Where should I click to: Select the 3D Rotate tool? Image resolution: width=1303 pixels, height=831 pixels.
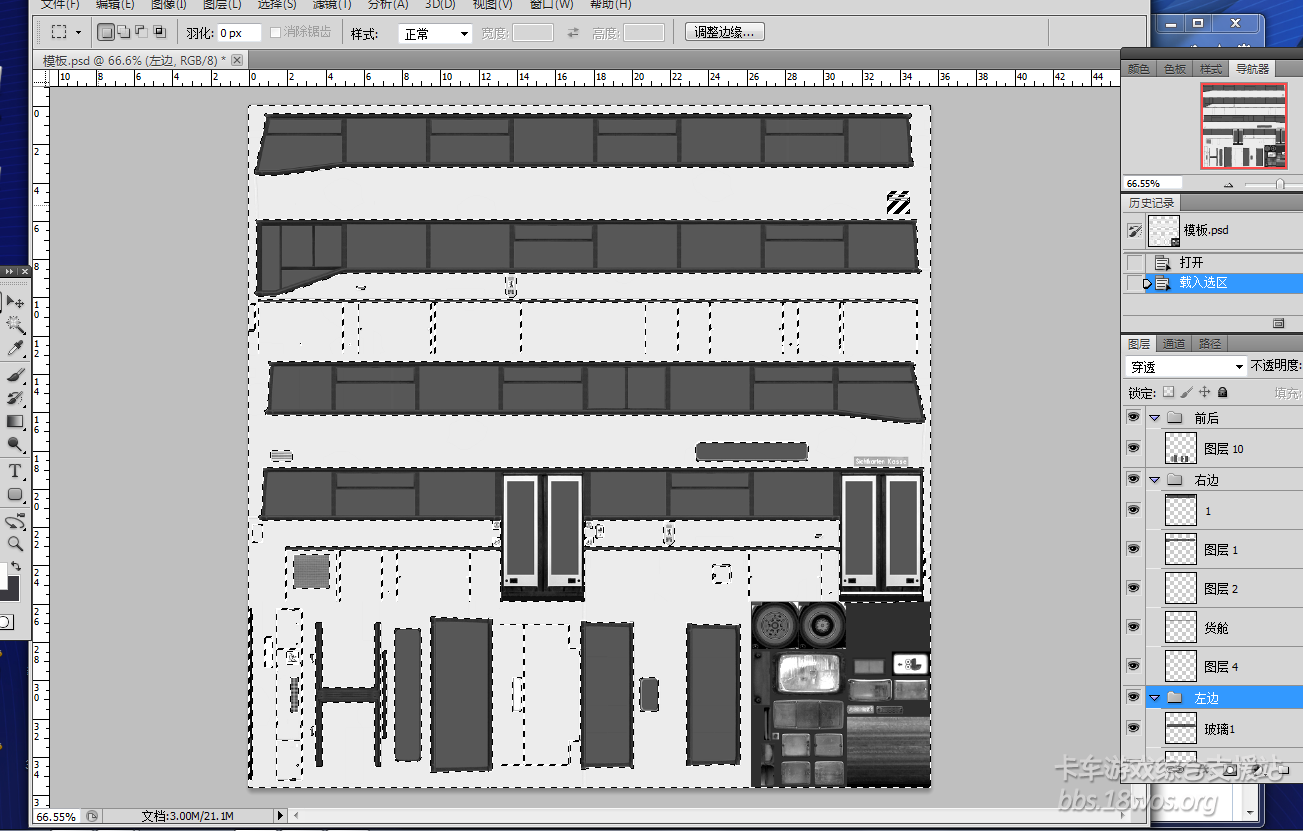point(15,522)
